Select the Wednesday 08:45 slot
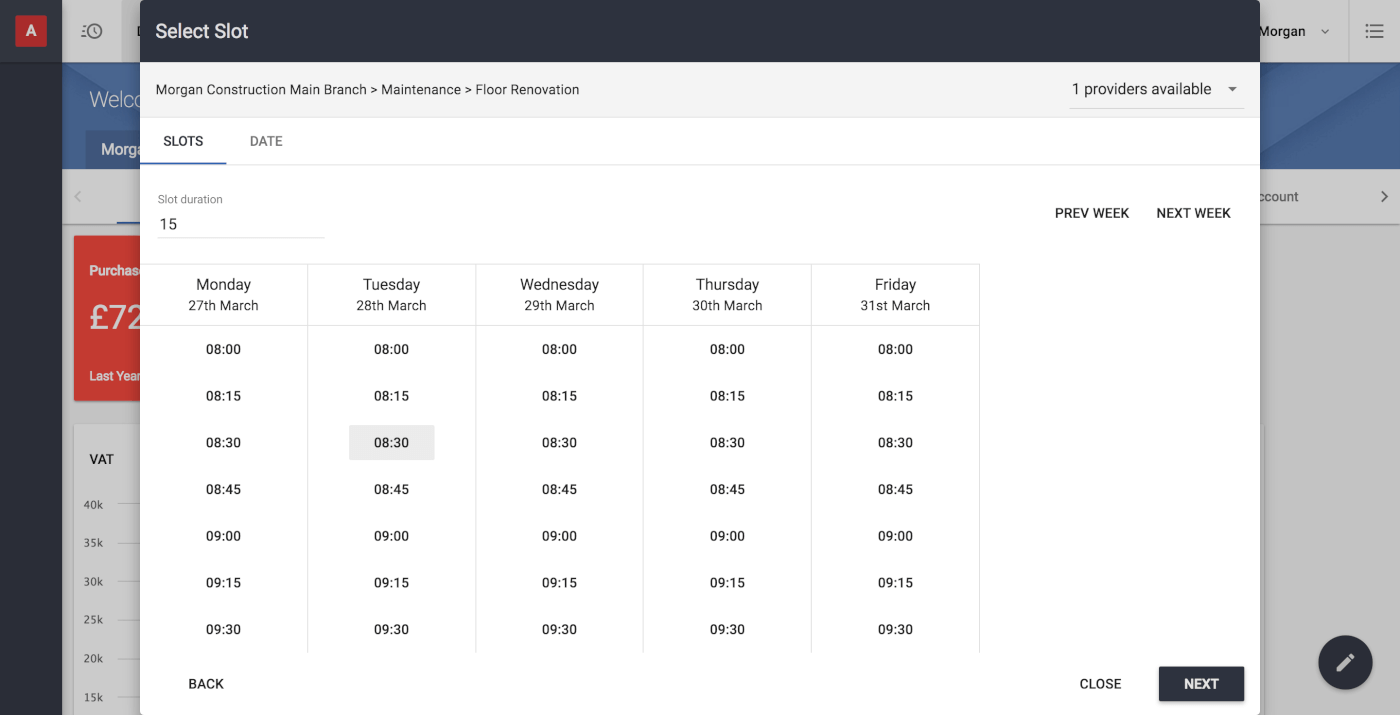The image size is (1400, 715). pos(560,490)
